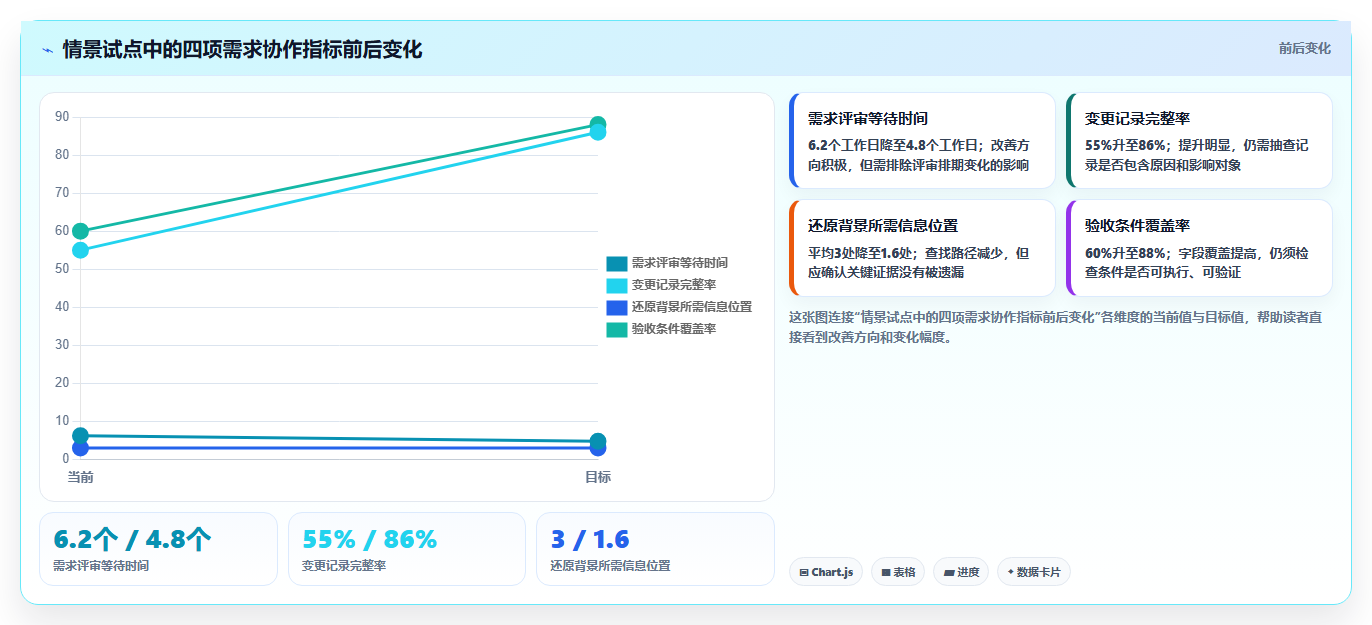Image resolution: width=1372 pixels, height=625 pixels.
Task: Click the text 55%升至86%
Action: (x=1125, y=145)
